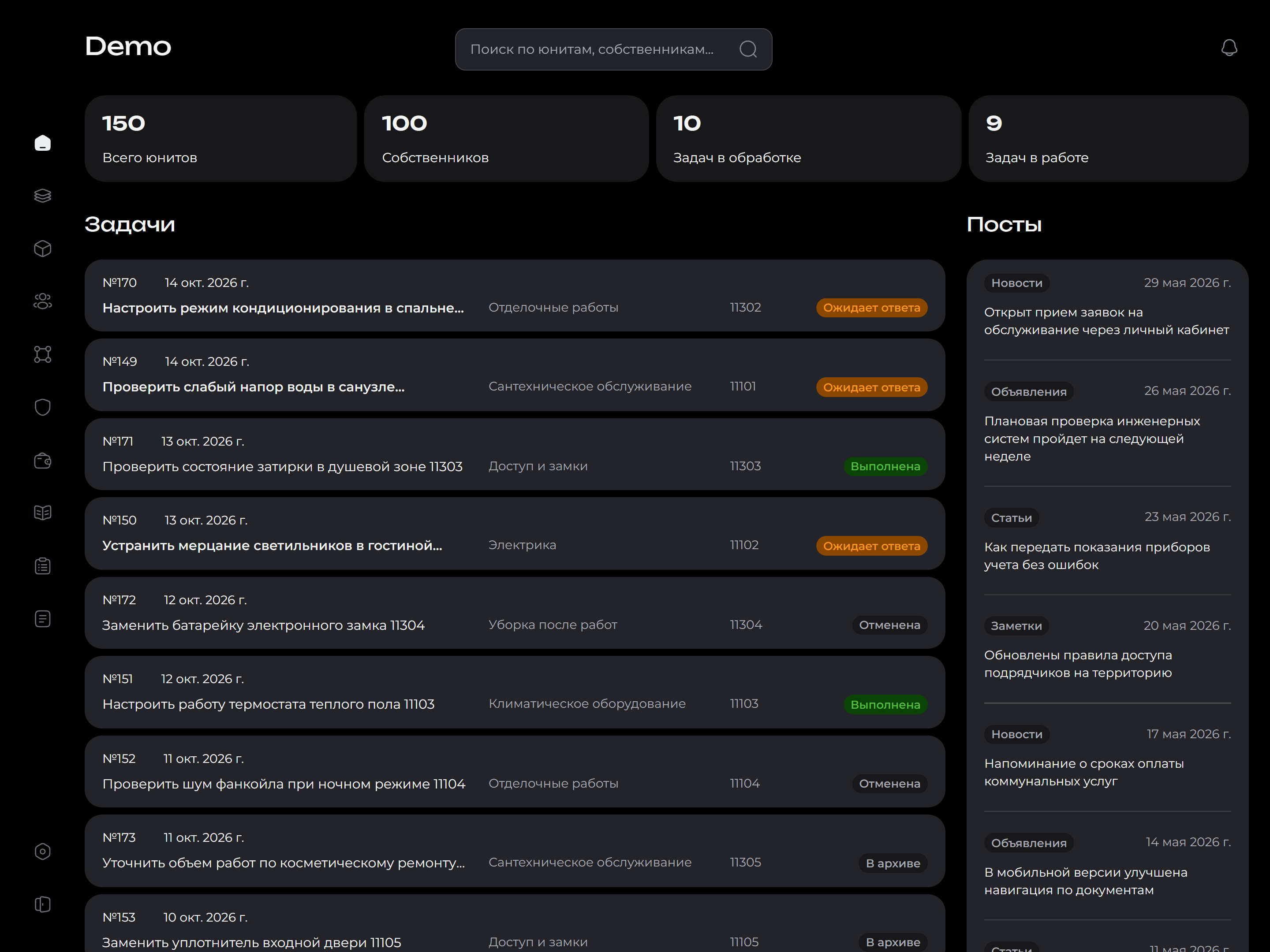Open the cube units sidebar icon
The height and width of the screenshot is (952, 1270).
42,249
